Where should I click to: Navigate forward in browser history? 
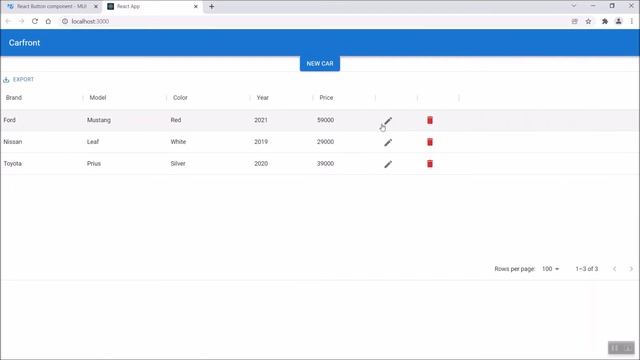tap(22, 21)
